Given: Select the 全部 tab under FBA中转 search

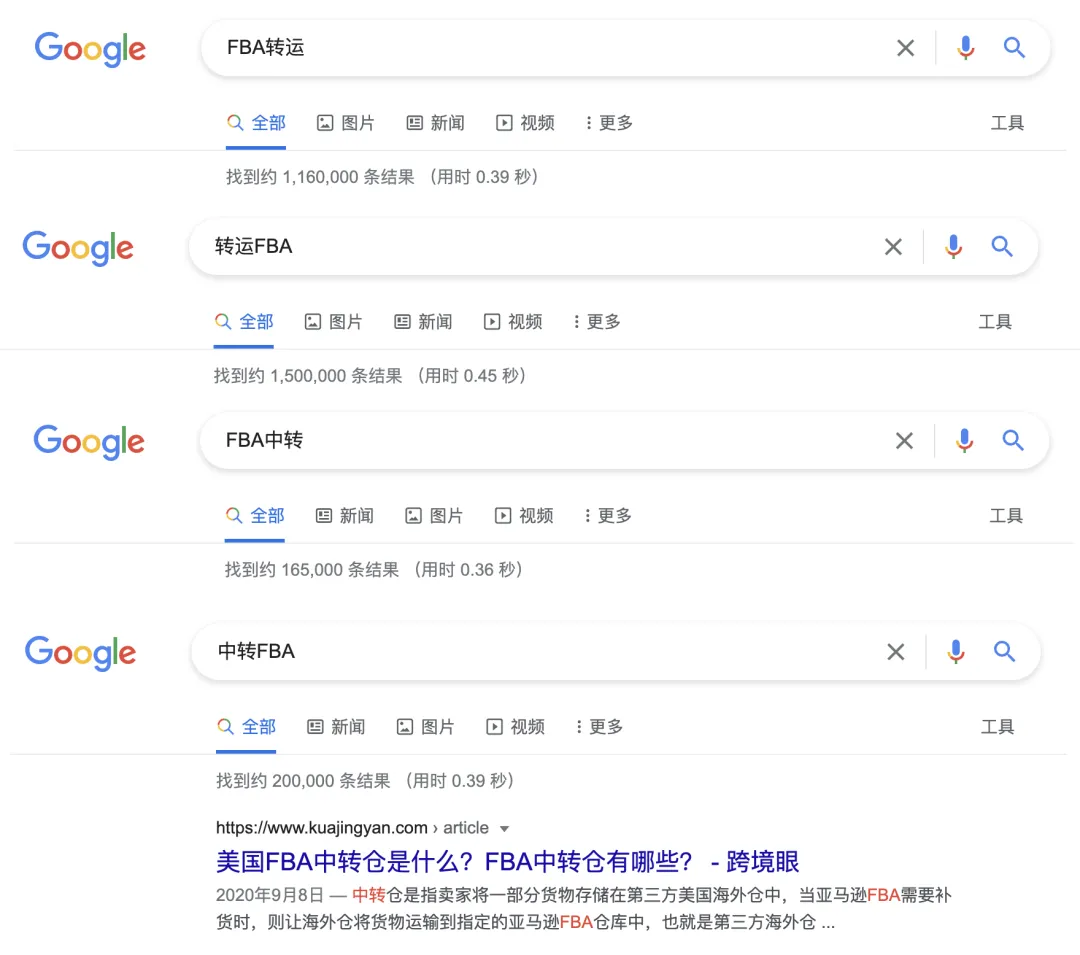Looking at the screenshot, I should click(x=255, y=516).
